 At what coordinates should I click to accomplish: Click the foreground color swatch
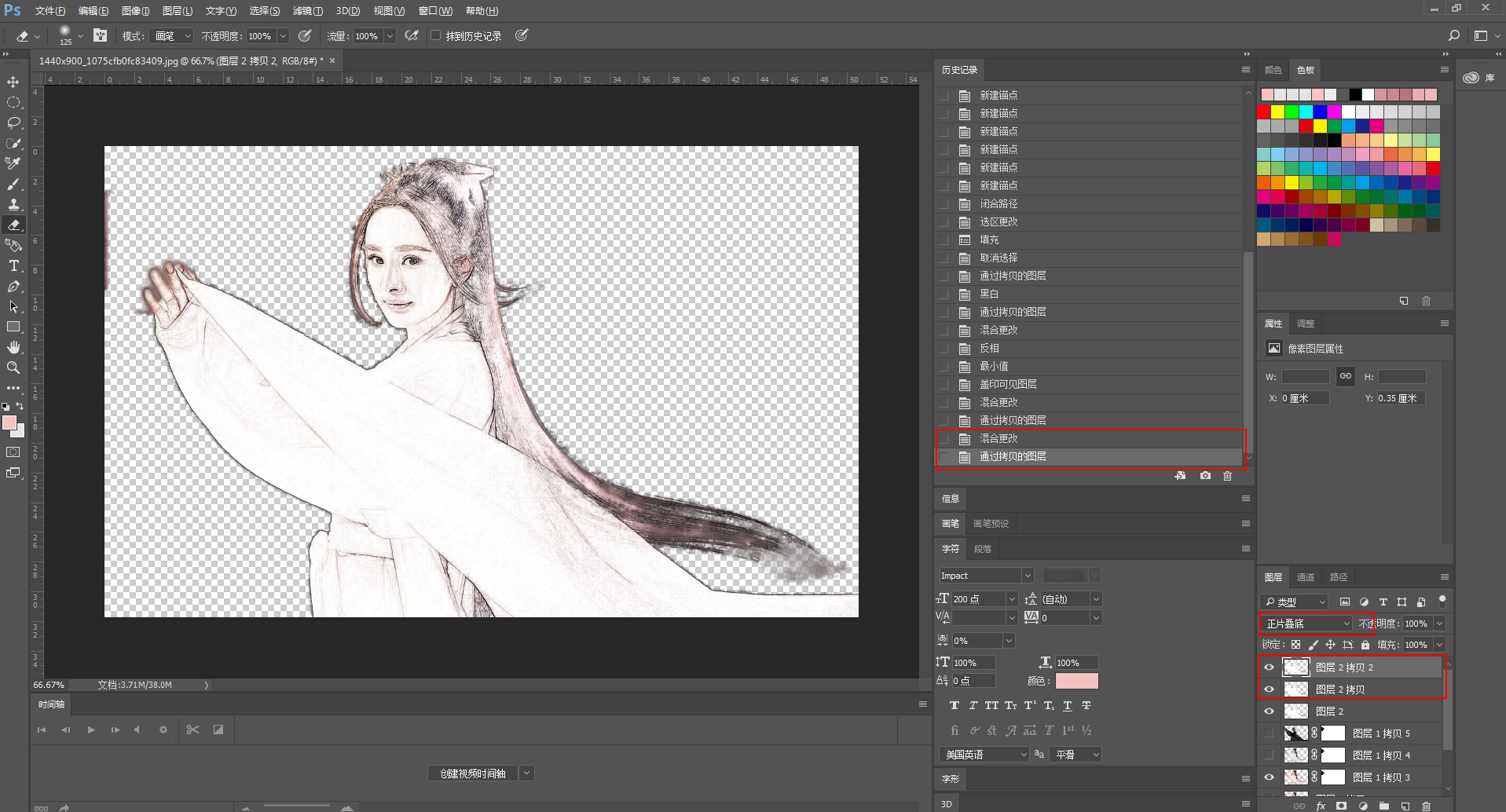click(9, 422)
